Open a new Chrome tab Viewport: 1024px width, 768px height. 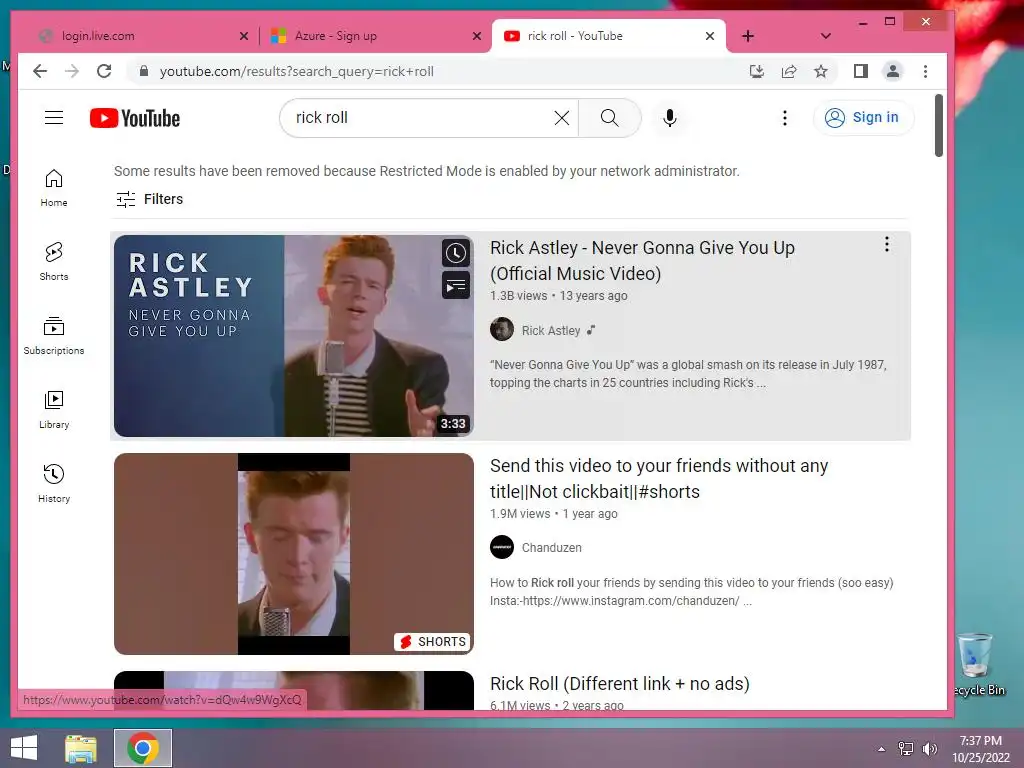748,36
